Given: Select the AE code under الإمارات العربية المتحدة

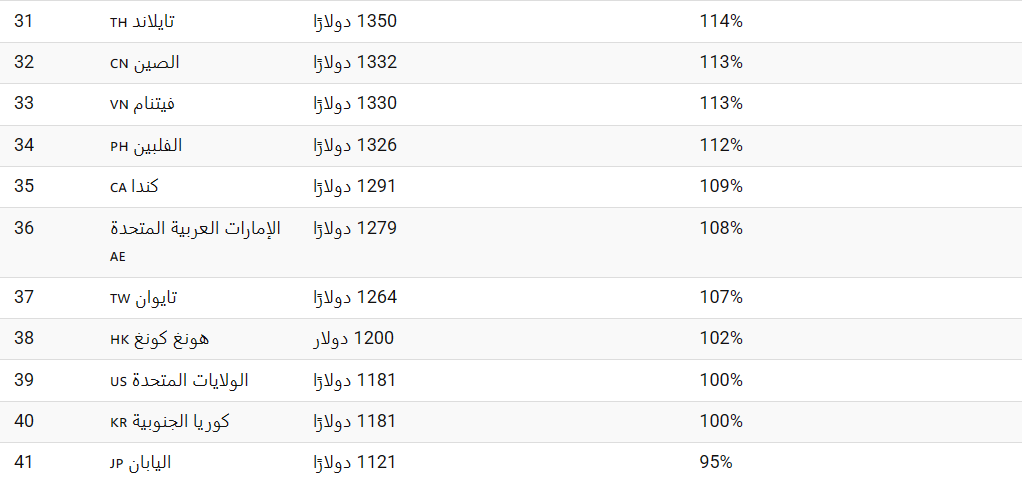Looking at the screenshot, I should coord(117,257).
